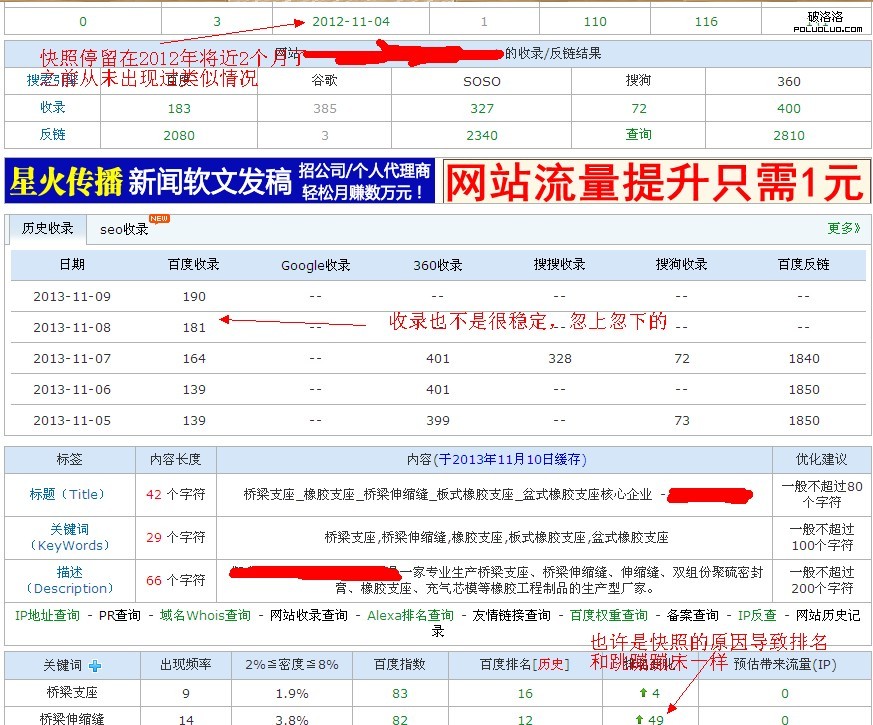Click the 破洛洛 logo in top corner

pos(825,21)
